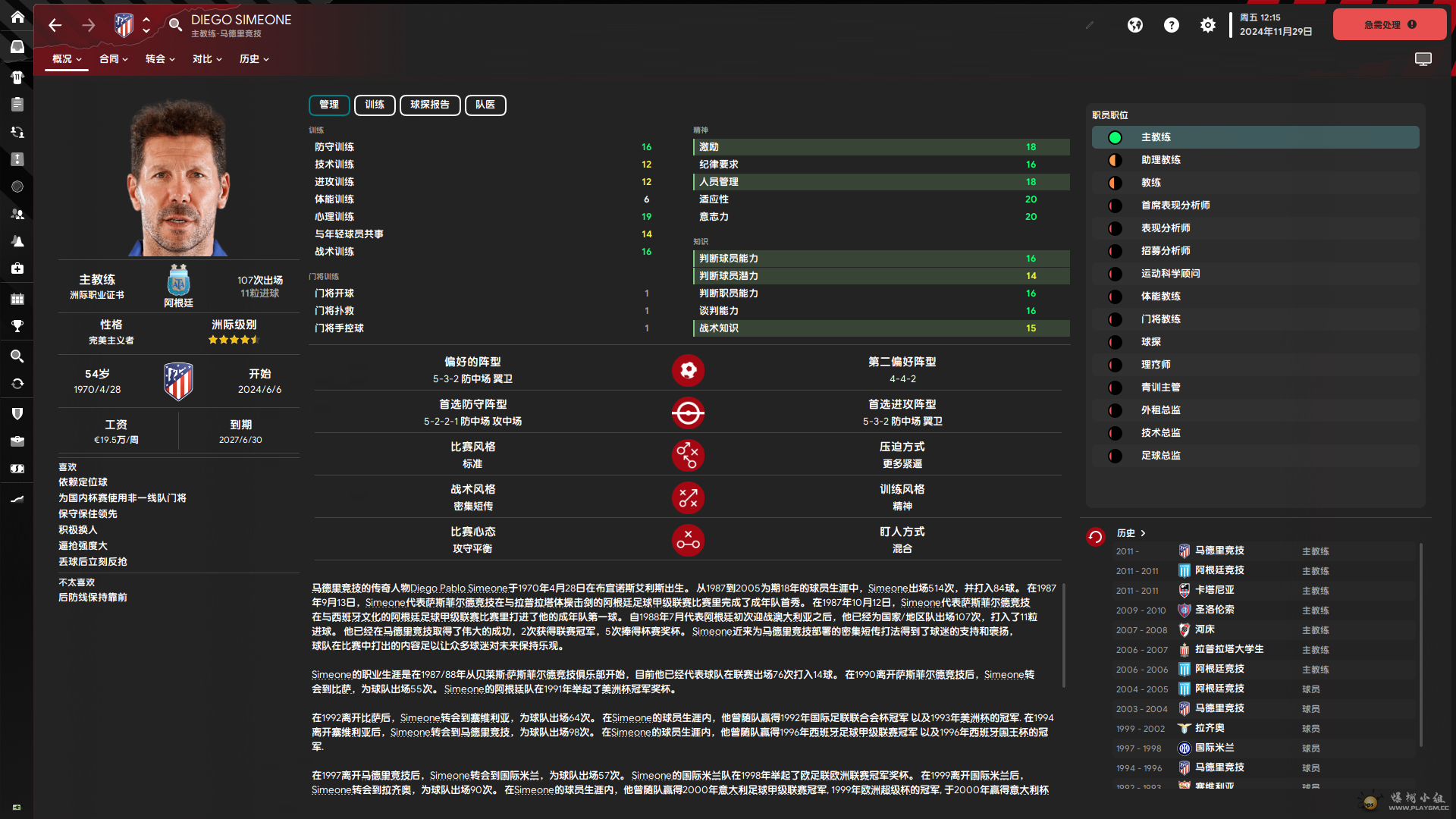Open the Staff people icon in sidebar
The width and height of the screenshot is (1456, 819).
coord(17,214)
